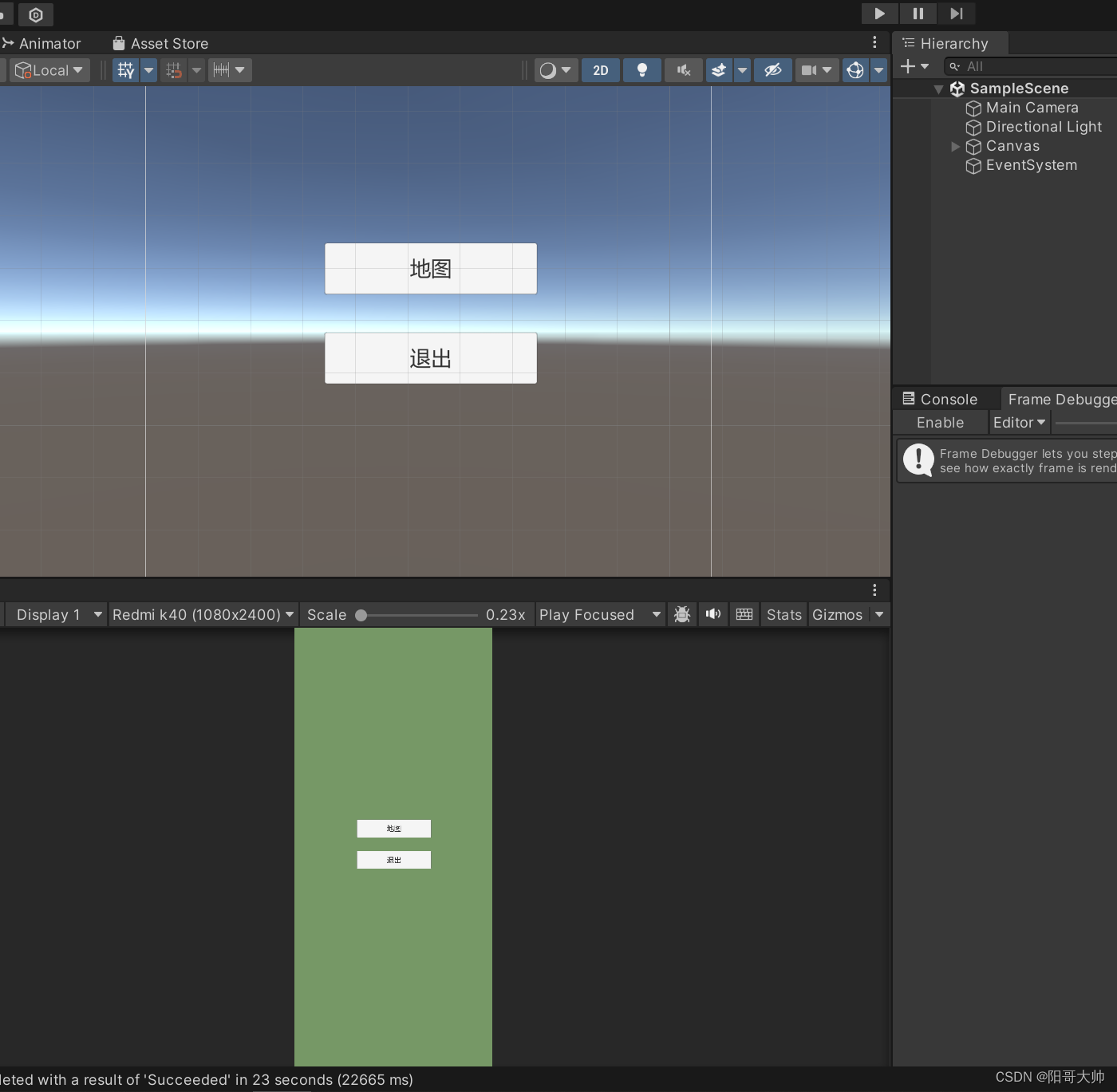Toggle the grid visibility icon in Scene view
Viewport: 1117px width, 1092px height.
click(x=125, y=70)
